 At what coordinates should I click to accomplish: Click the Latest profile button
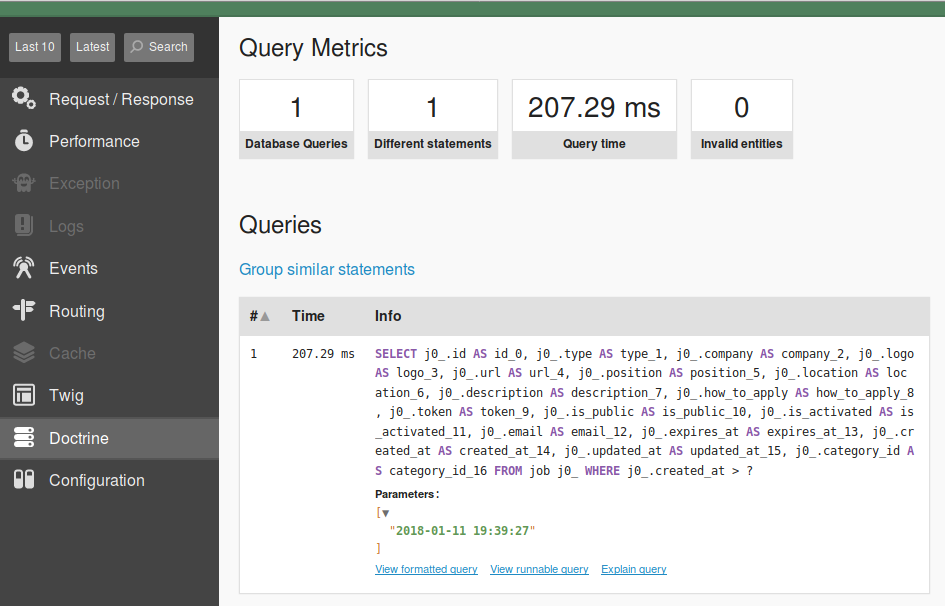[x=92, y=47]
